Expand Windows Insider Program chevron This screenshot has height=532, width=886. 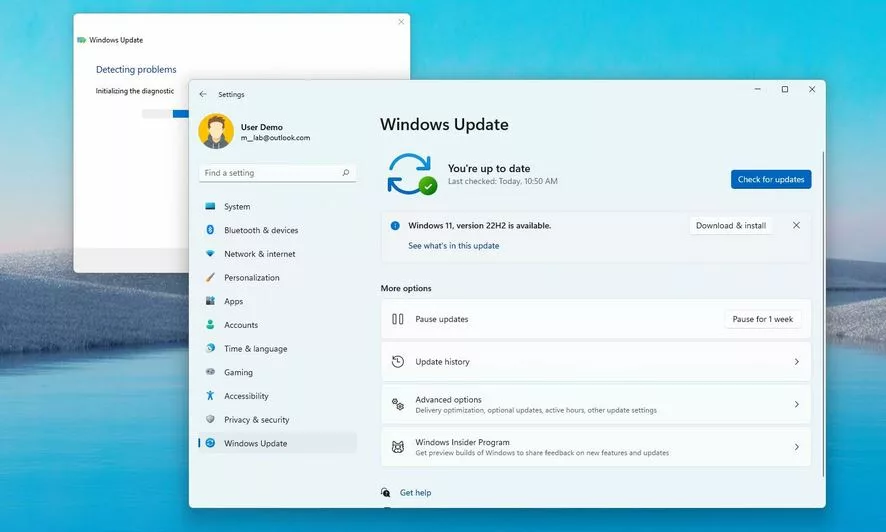tap(797, 447)
